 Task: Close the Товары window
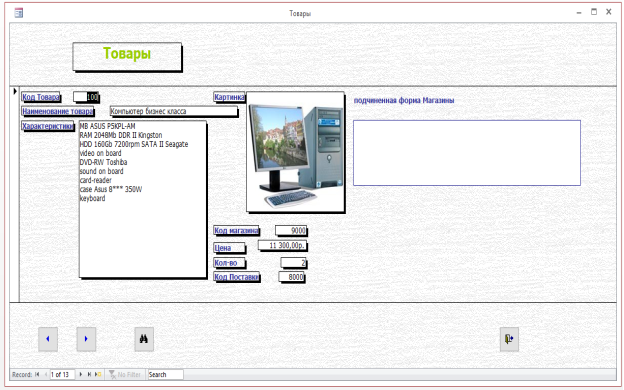tap(608, 12)
